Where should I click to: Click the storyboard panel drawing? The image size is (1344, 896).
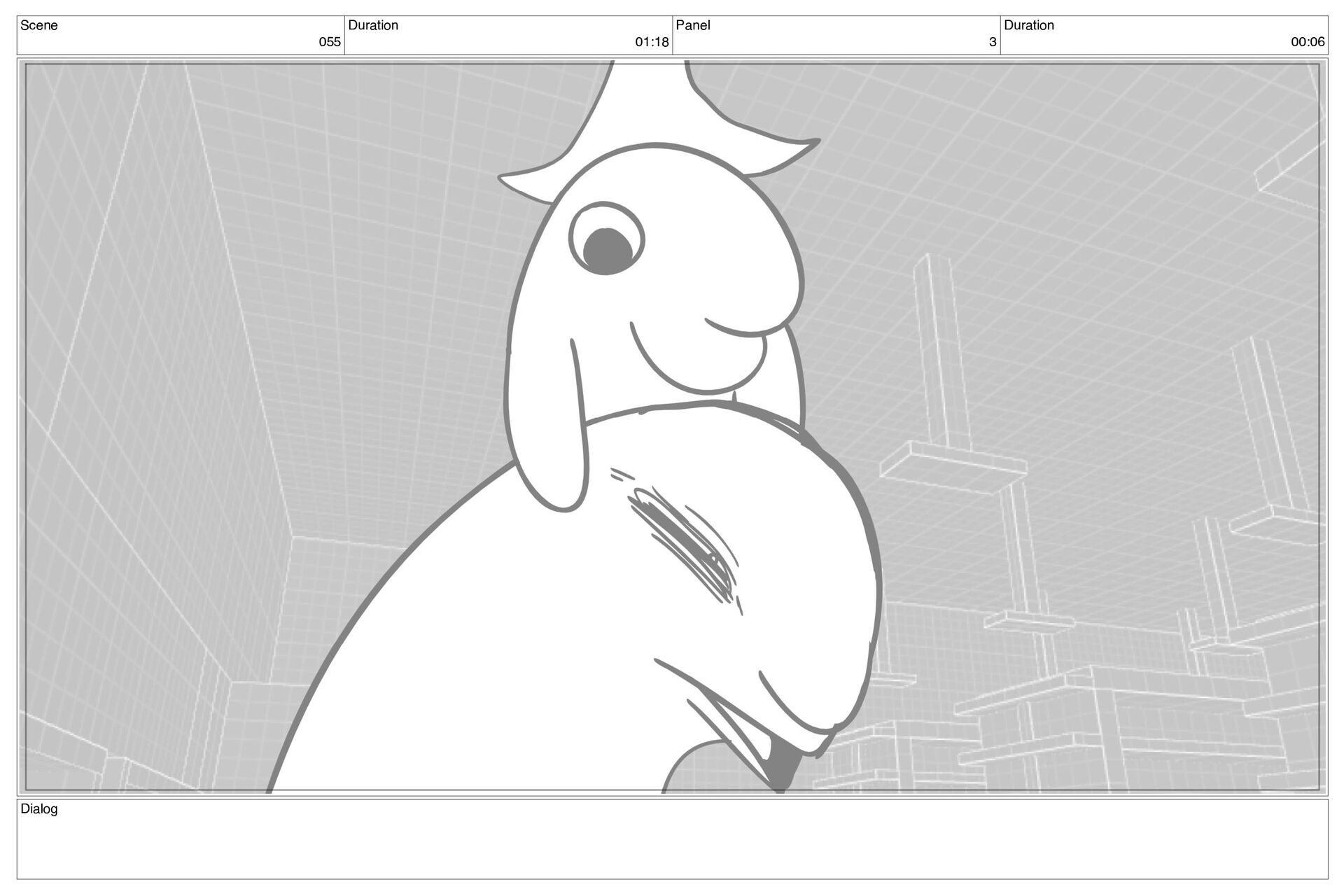click(672, 427)
